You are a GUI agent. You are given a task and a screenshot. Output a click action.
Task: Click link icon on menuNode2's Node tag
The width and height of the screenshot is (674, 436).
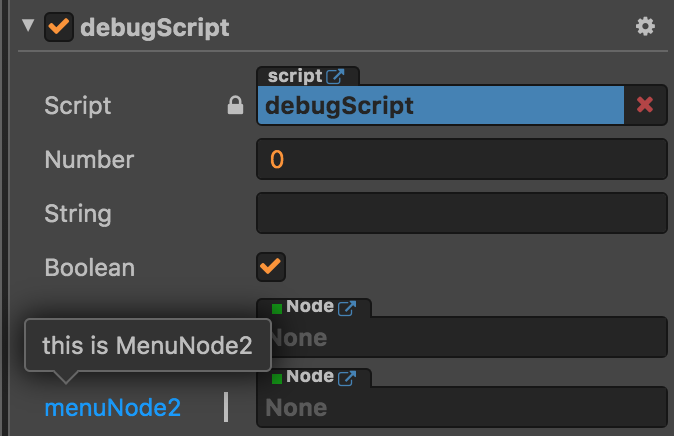tap(348, 378)
